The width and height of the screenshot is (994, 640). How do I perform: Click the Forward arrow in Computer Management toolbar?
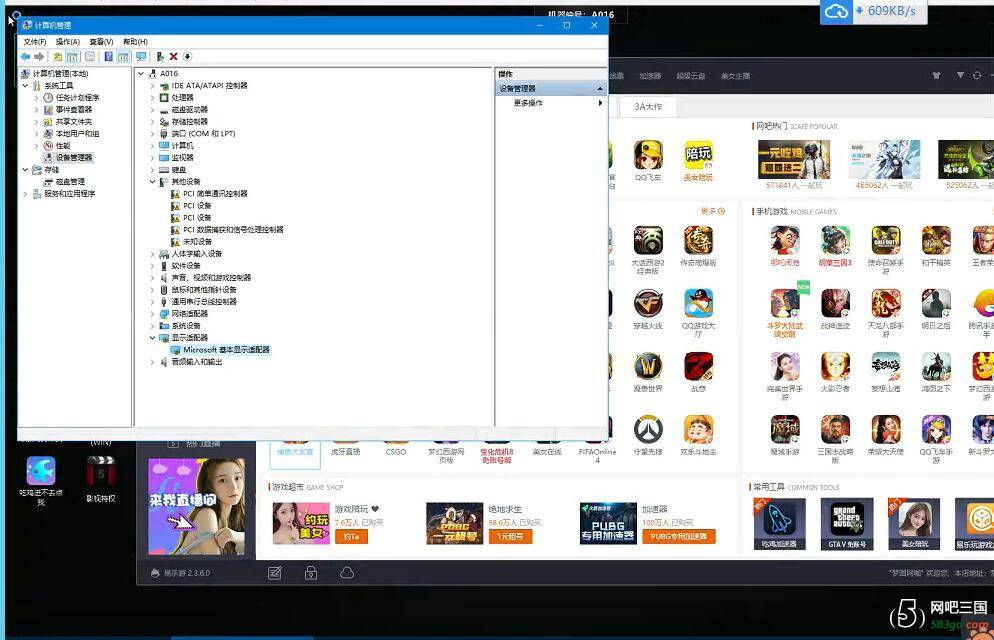(x=39, y=57)
